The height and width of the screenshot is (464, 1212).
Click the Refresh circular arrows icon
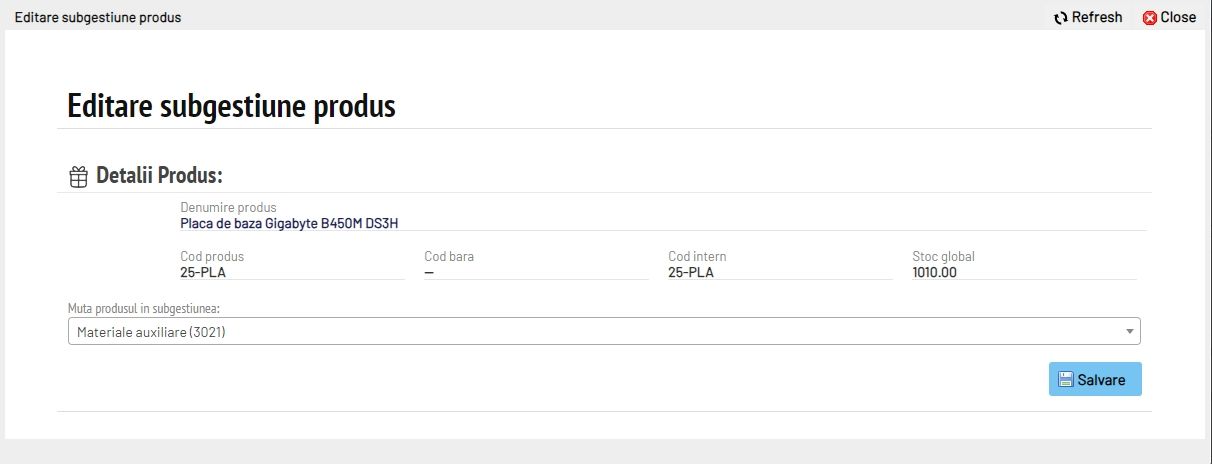coord(1061,18)
